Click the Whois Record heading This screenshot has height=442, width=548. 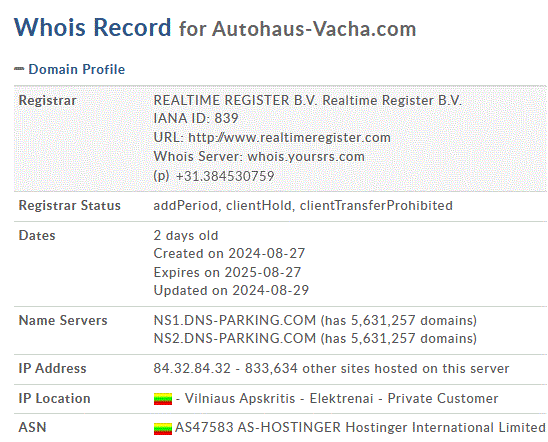pyautogui.click(x=93, y=27)
